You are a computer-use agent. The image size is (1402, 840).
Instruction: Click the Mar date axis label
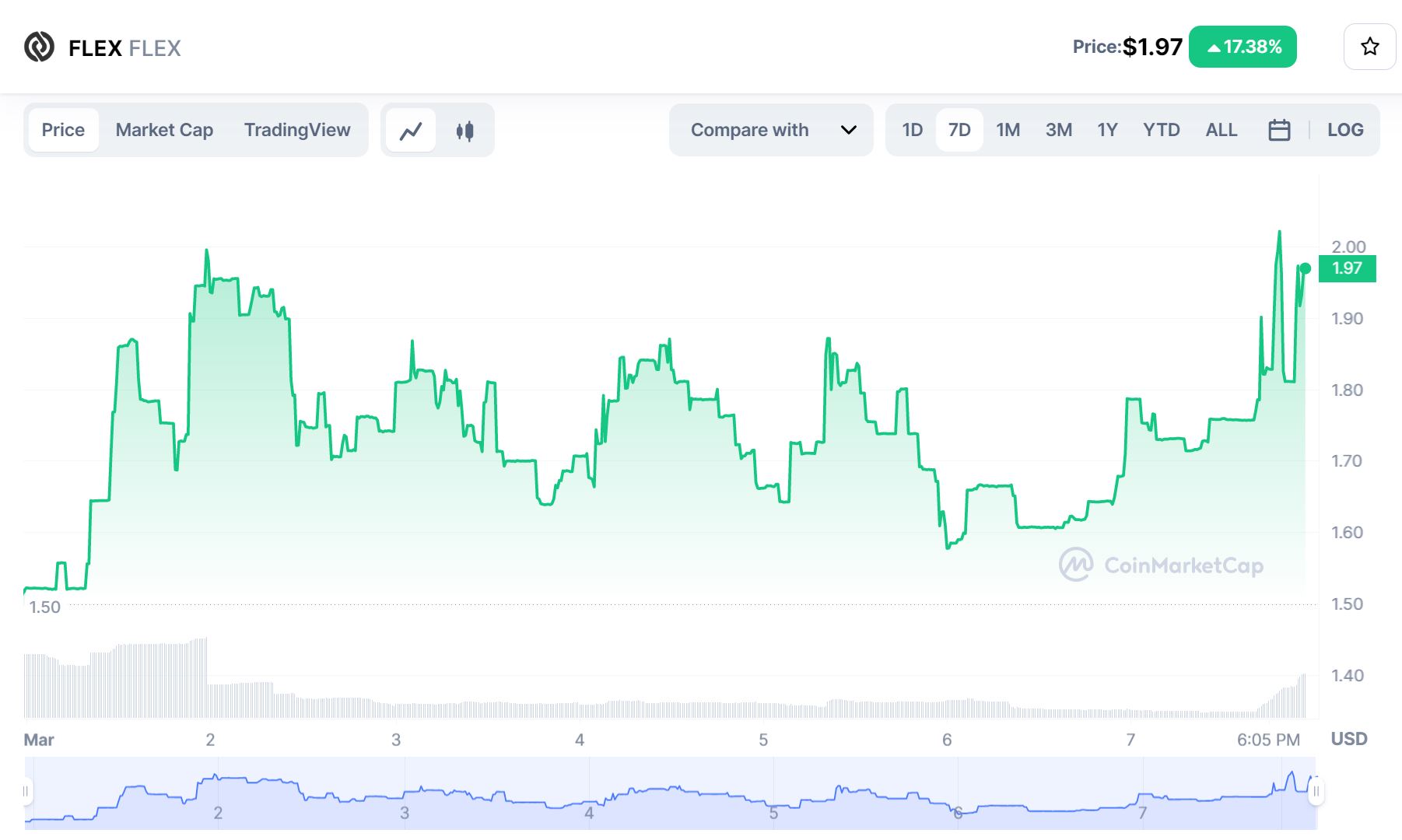coord(39,740)
